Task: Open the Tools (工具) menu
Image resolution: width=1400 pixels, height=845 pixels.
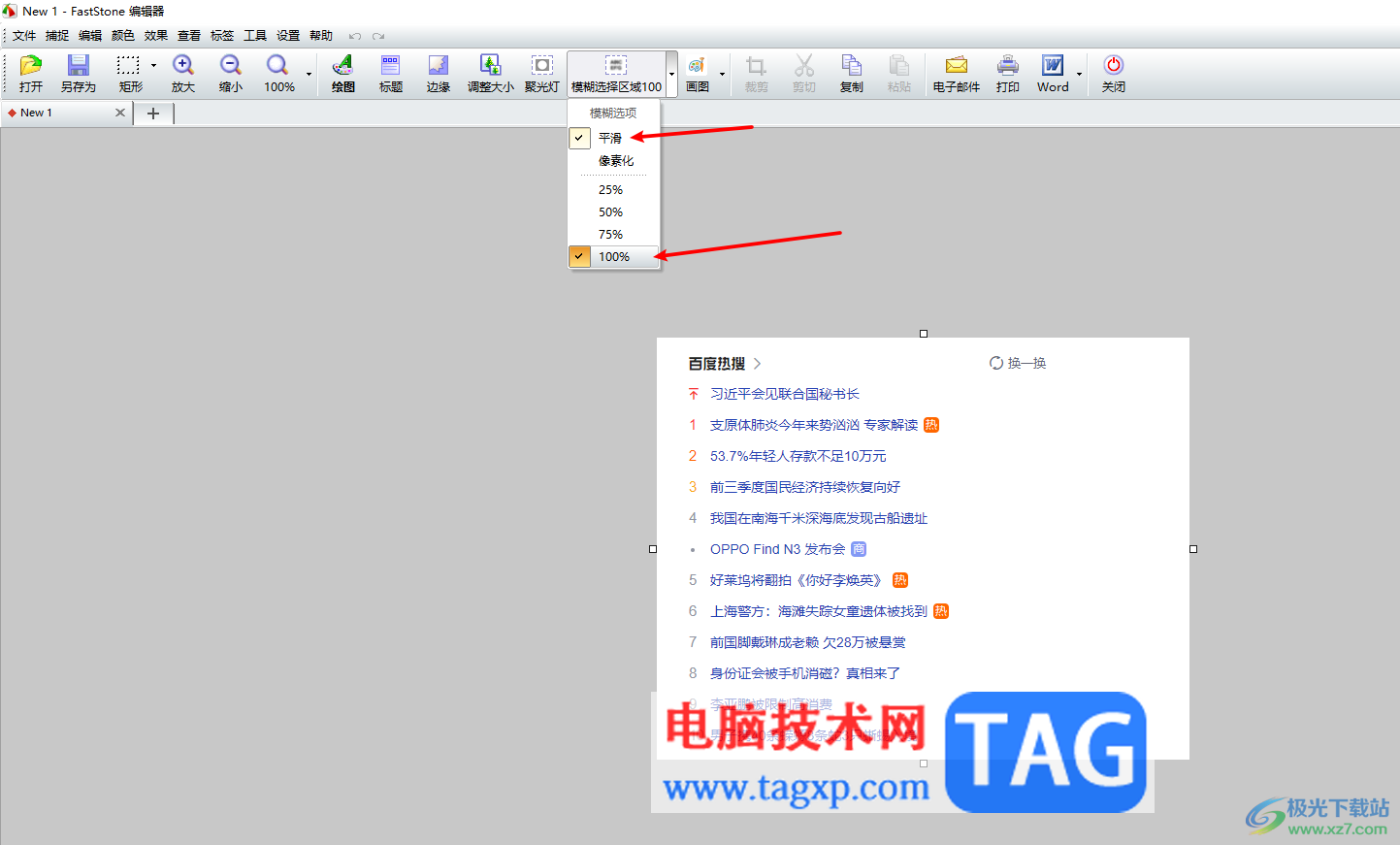Action: (255, 36)
